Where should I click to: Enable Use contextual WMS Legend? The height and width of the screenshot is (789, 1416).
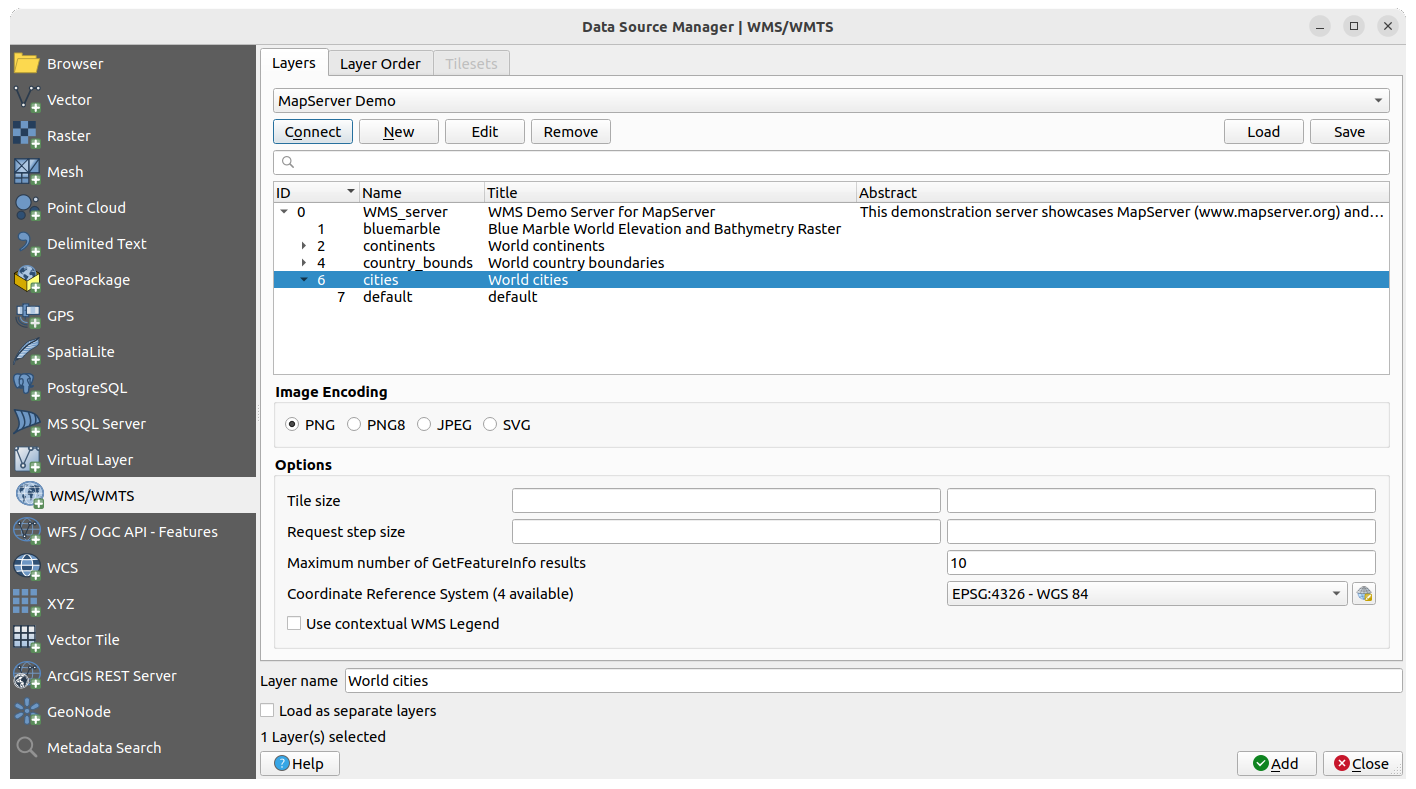(x=294, y=624)
